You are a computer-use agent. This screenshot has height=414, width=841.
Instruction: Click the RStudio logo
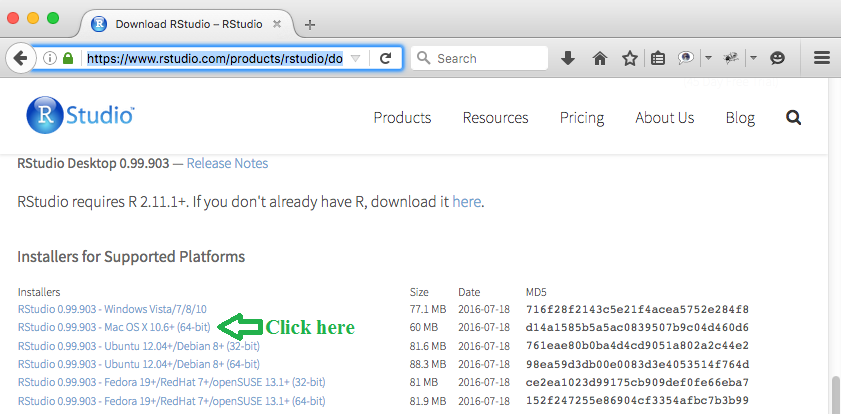pyautogui.click(x=80, y=115)
